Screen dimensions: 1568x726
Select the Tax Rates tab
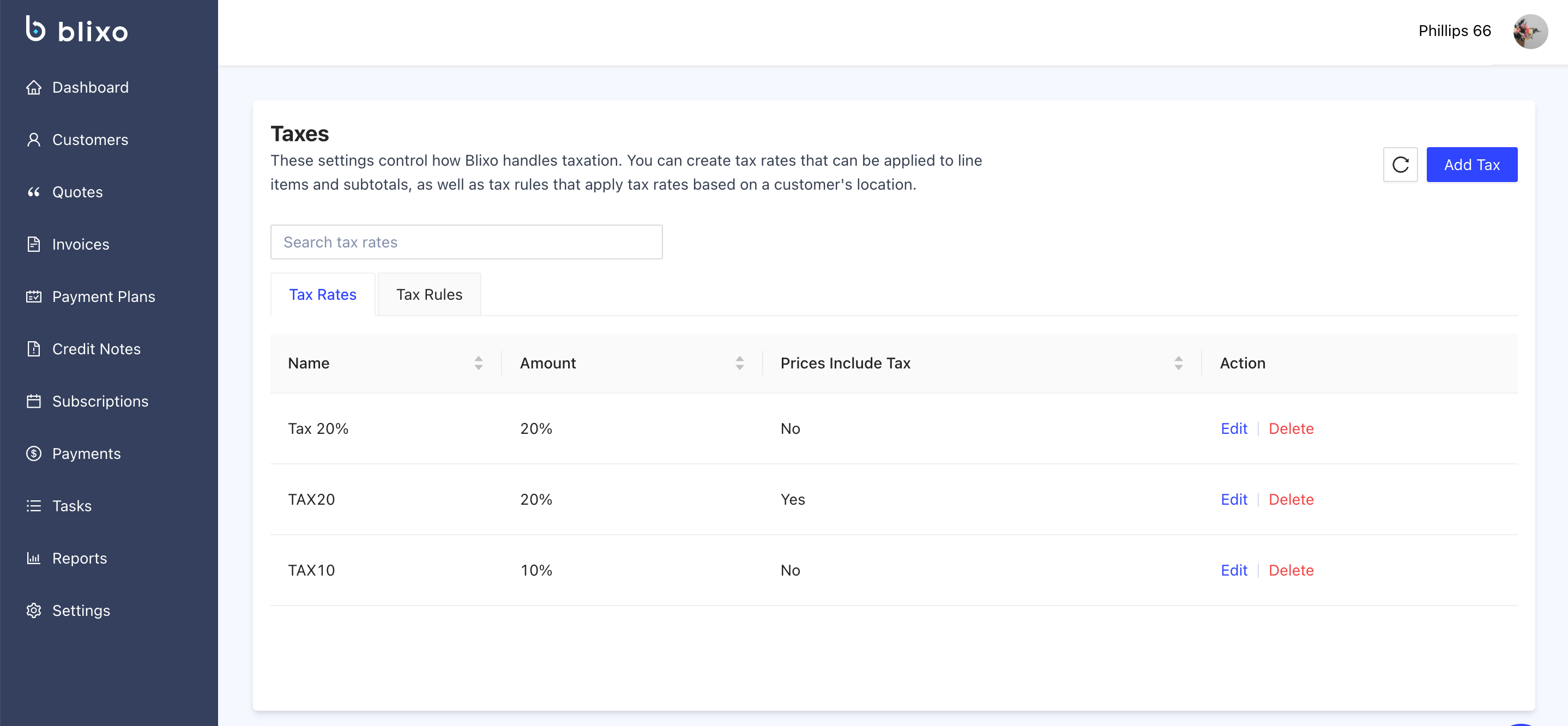pyautogui.click(x=323, y=295)
